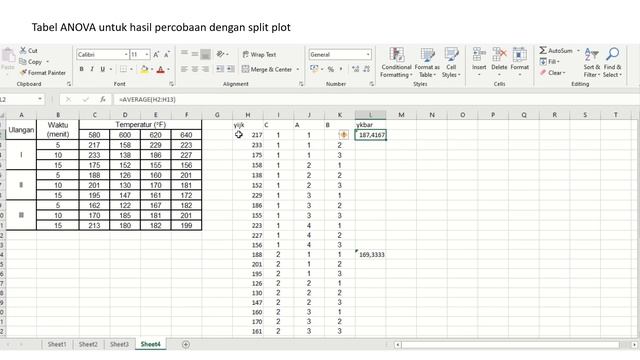Click the Copy button
The height and width of the screenshot is (360, 640).
click(x=31, y=62)
